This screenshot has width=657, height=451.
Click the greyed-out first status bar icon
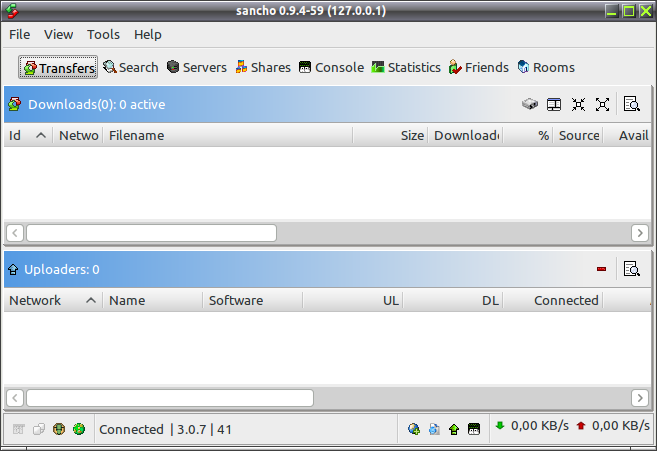coord(18,429)
